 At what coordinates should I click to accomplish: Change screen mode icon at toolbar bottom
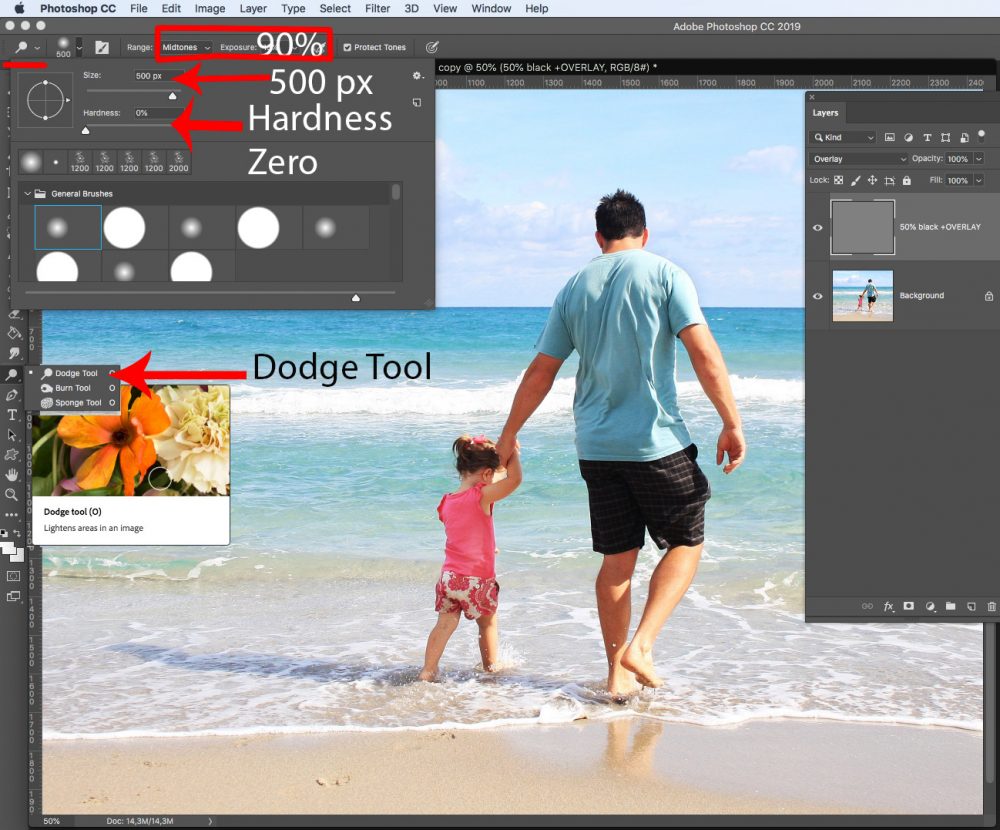13,597
